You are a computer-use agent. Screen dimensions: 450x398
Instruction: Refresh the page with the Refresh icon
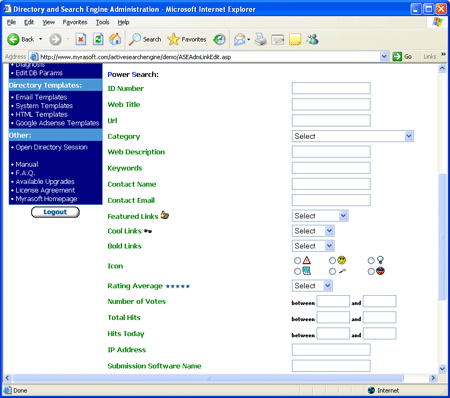tap(98, 39)
